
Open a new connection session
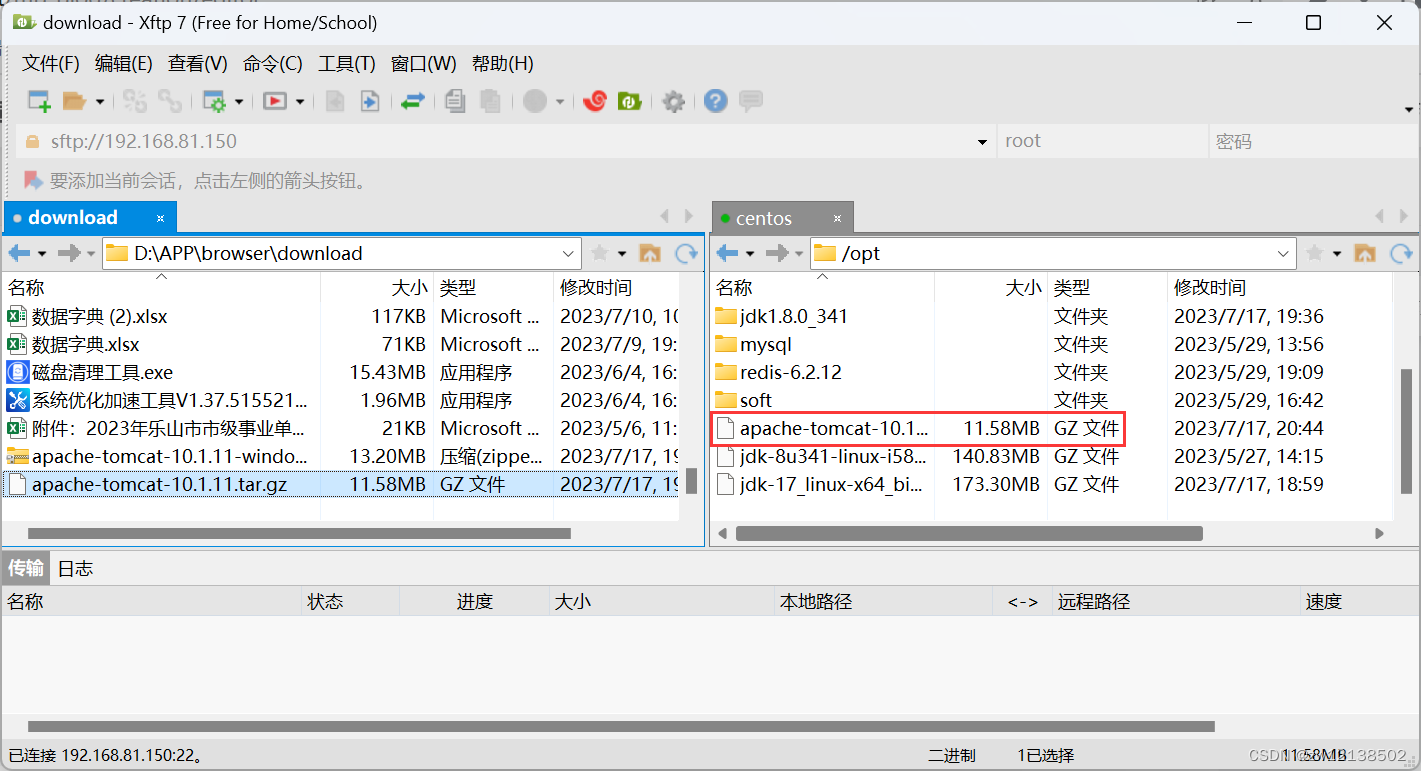pos(38,100)
